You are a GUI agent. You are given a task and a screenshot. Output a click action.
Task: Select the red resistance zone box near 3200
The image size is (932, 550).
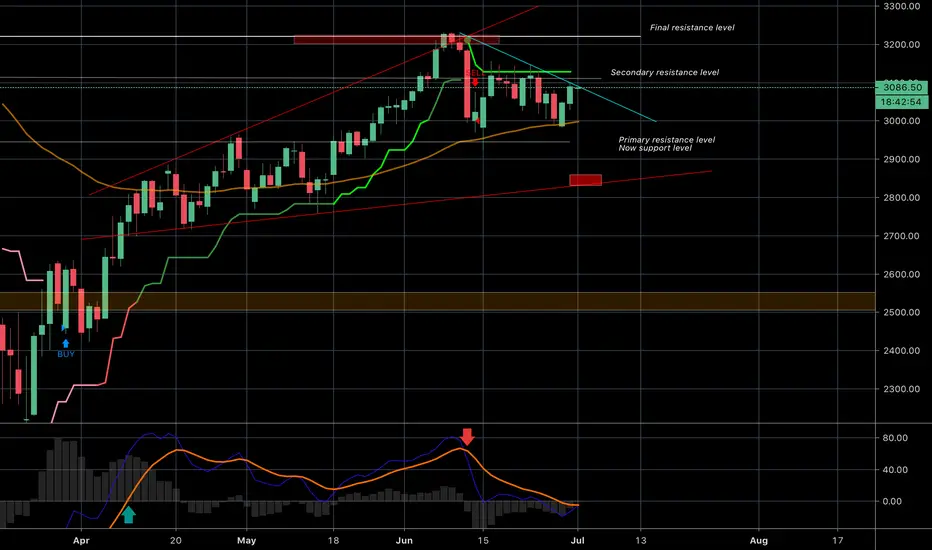pyautogui.click(x=396, y=40)
